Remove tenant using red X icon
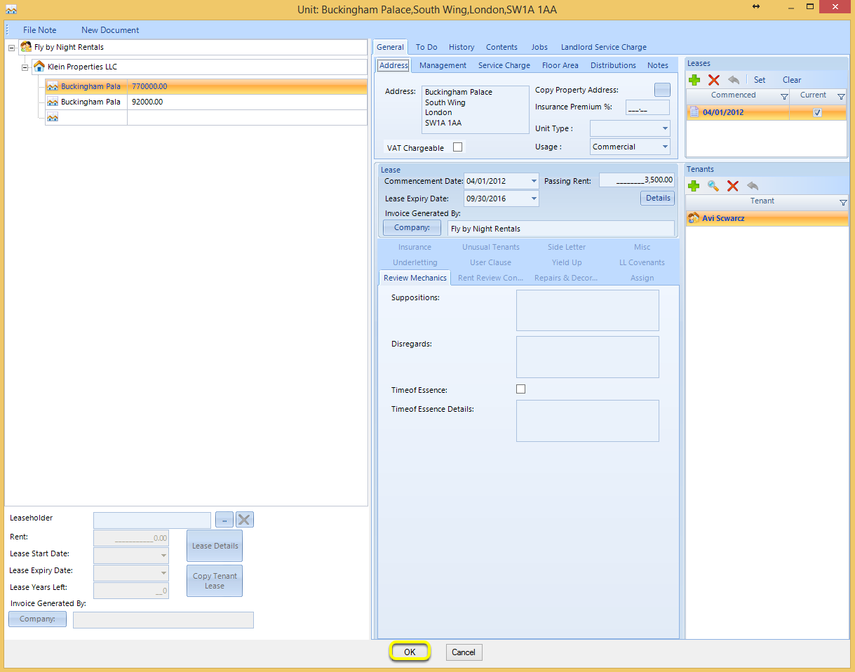The width and height of the screenshot is (855, 672). (733, 186)
